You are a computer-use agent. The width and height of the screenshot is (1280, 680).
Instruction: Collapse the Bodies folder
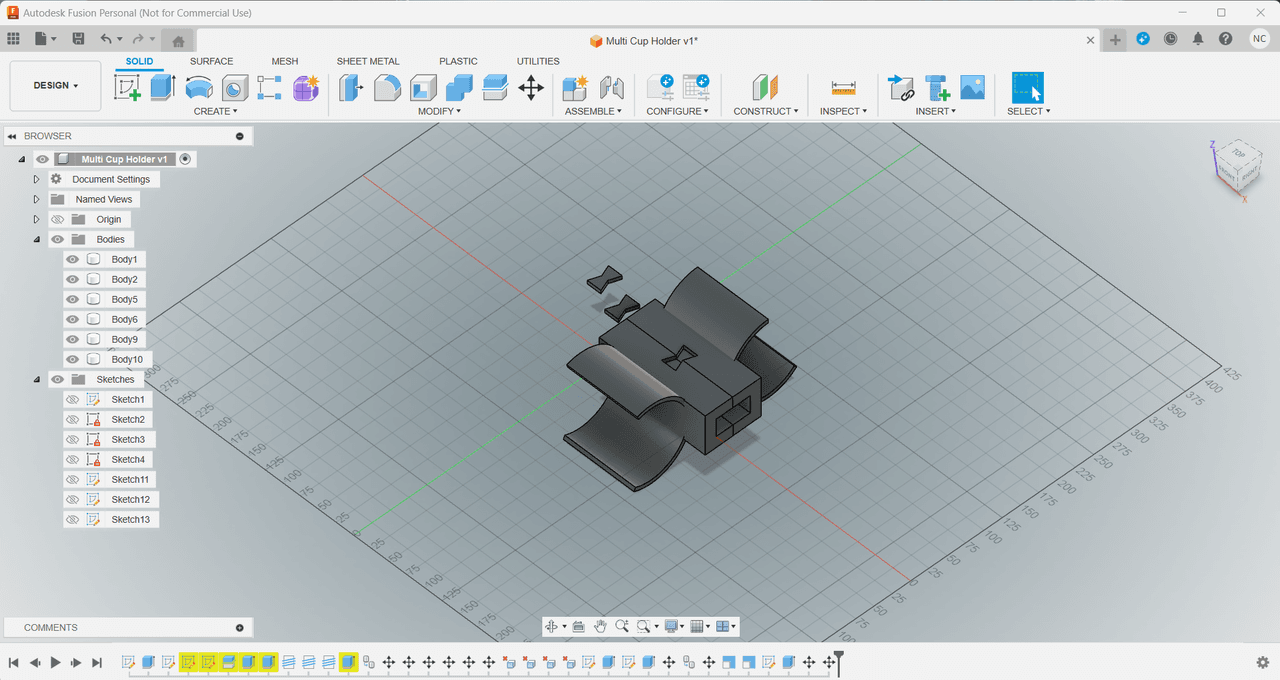click(x=37, y=239)
